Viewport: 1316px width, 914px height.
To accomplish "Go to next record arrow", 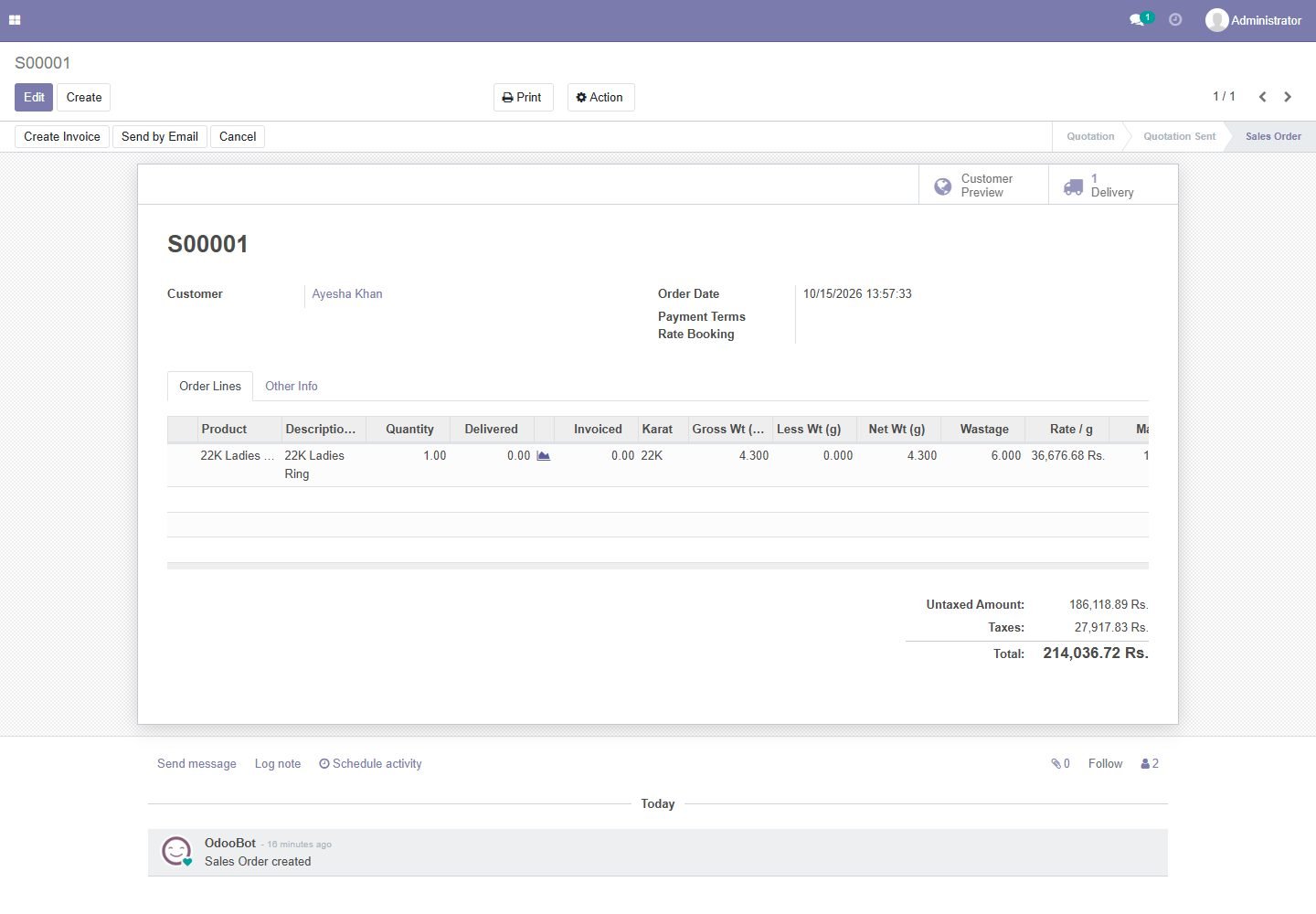I will tap(1288, 97).
